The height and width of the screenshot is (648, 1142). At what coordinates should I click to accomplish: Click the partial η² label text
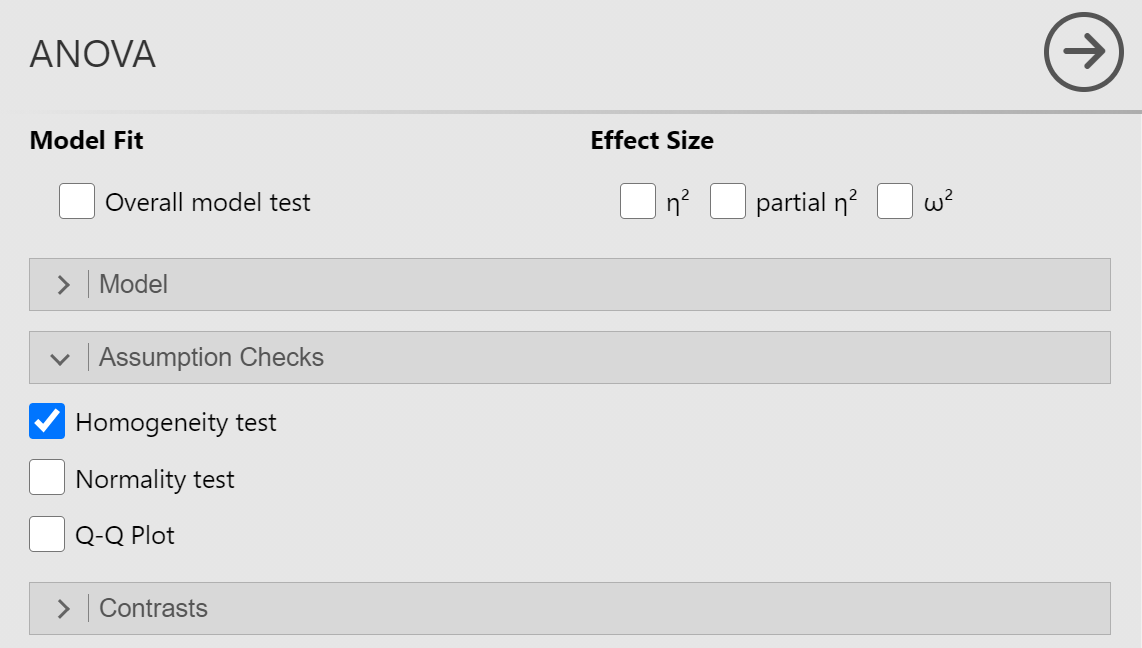(806, 202)
